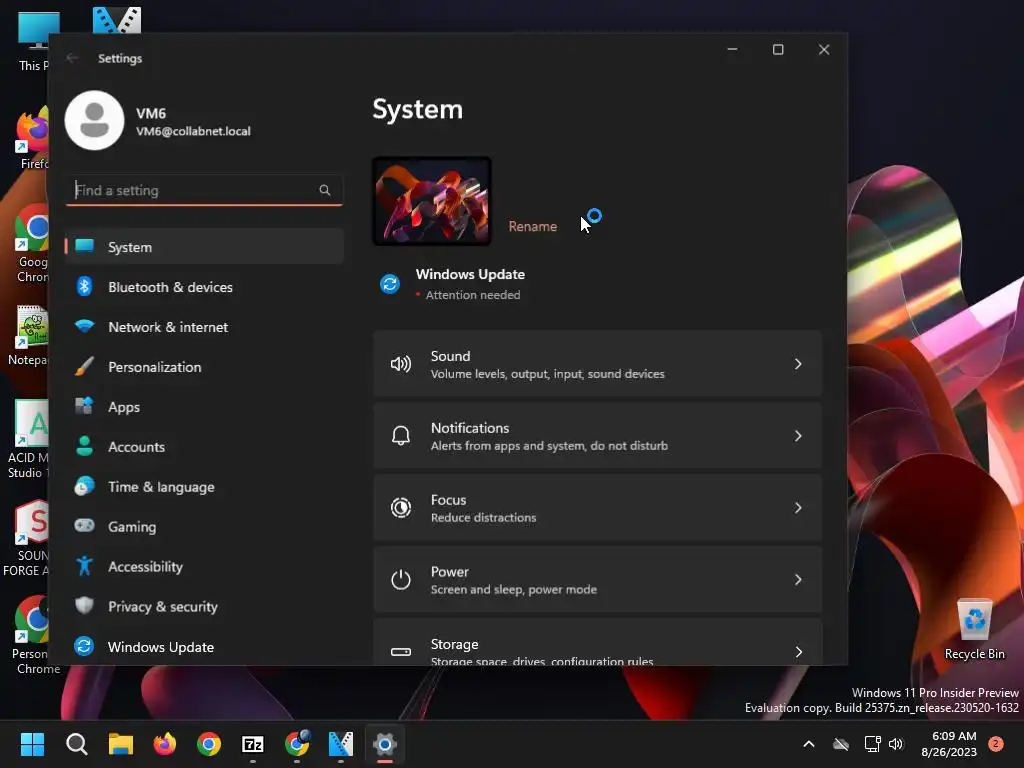This screenshot has width=1024, height=768.
Task: Click the Settings gear in the taskbar
Action: (385, 744)
